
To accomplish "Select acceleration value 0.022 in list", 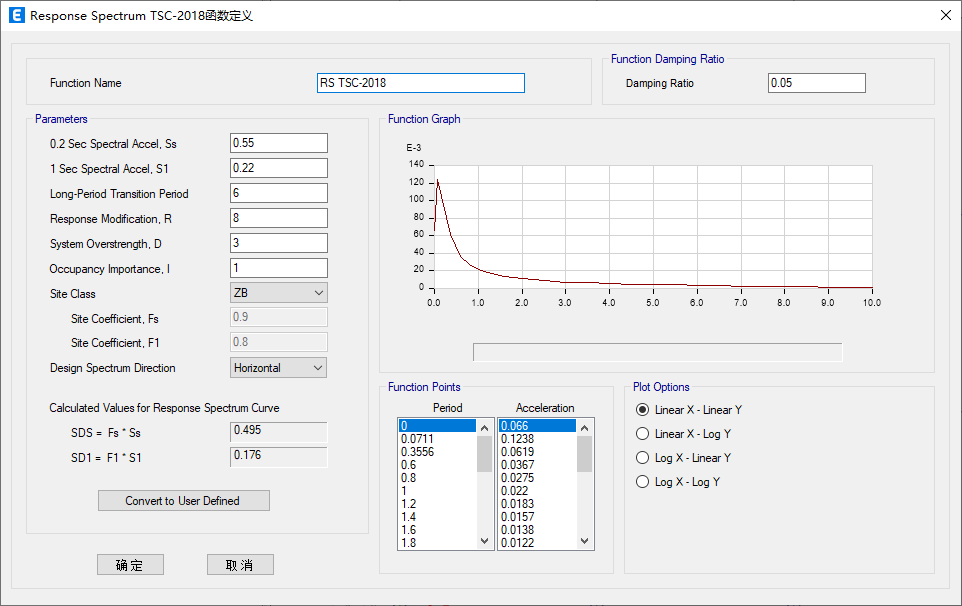I will click(x=537, y=491).
